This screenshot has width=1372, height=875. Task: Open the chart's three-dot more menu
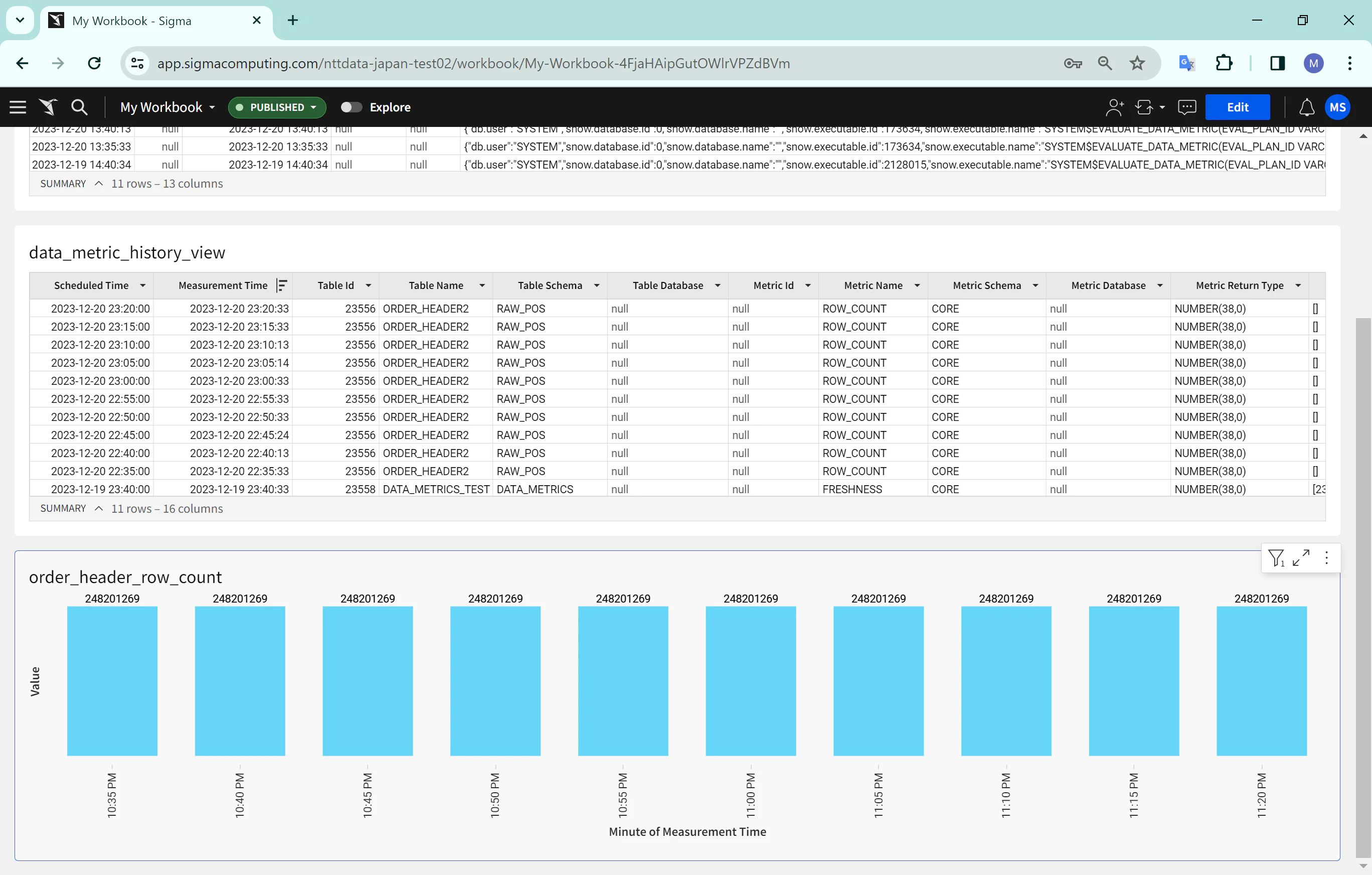[x=1326, y=557]
